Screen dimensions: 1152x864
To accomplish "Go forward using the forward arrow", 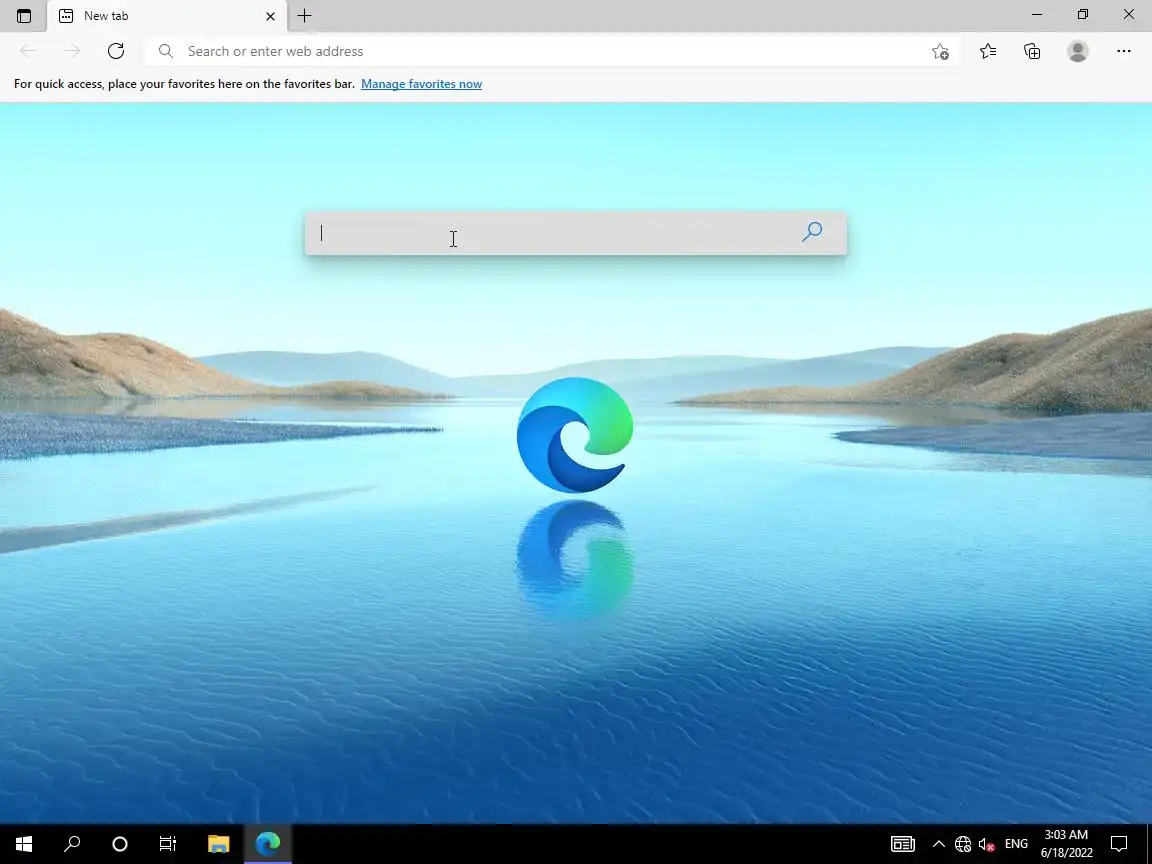I will (71, 51).
